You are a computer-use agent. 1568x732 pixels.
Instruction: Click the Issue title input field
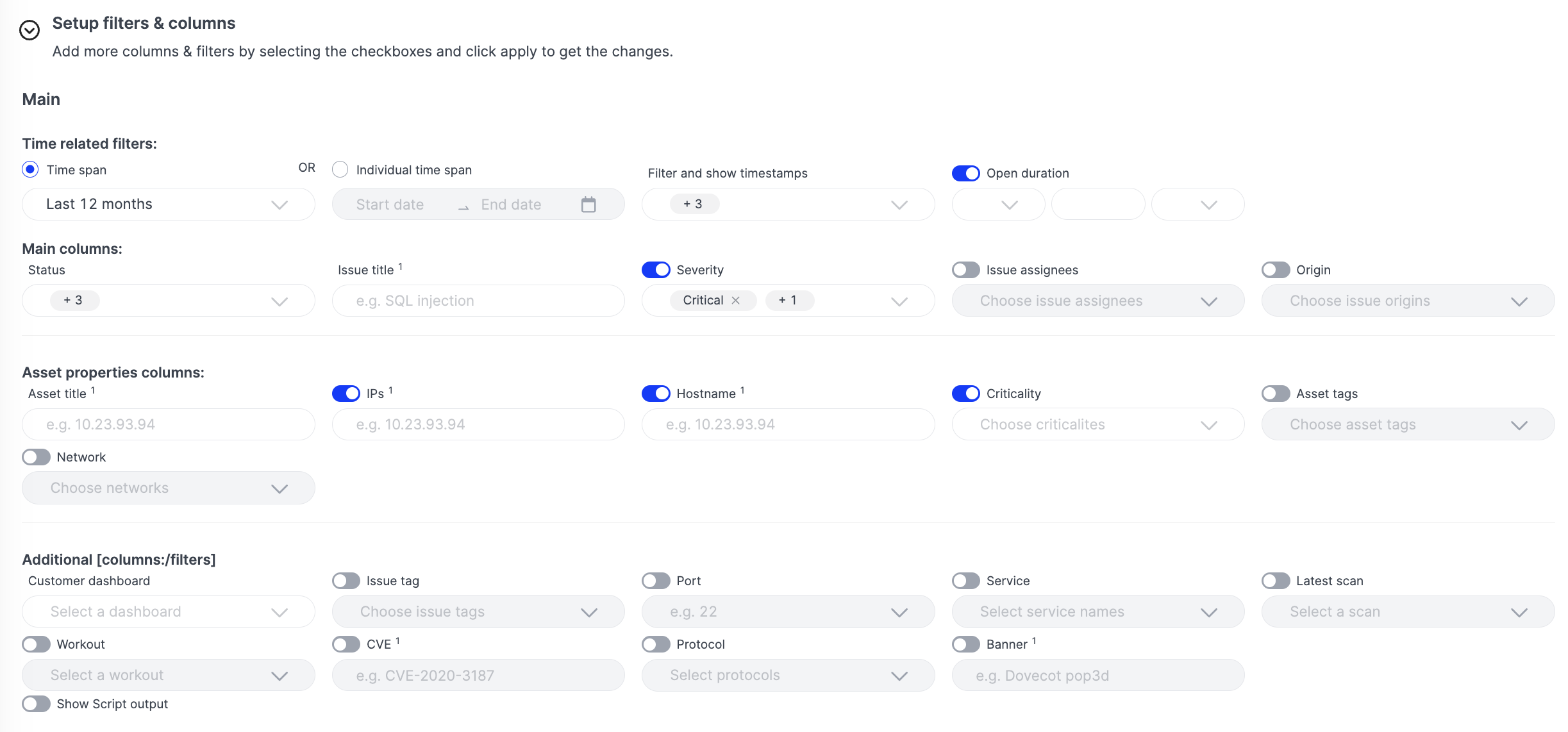[x=478, y=301]
